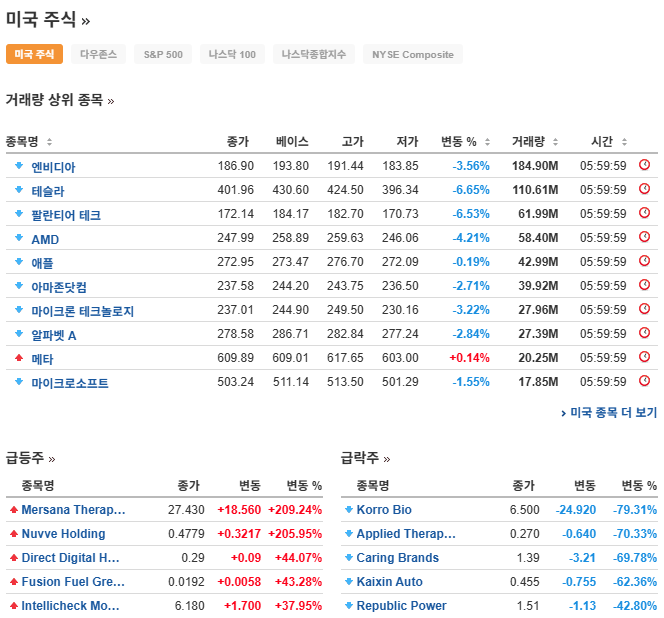Click the clock icon in the 애플 row
The image size is (664, 618).
[644, 261]
